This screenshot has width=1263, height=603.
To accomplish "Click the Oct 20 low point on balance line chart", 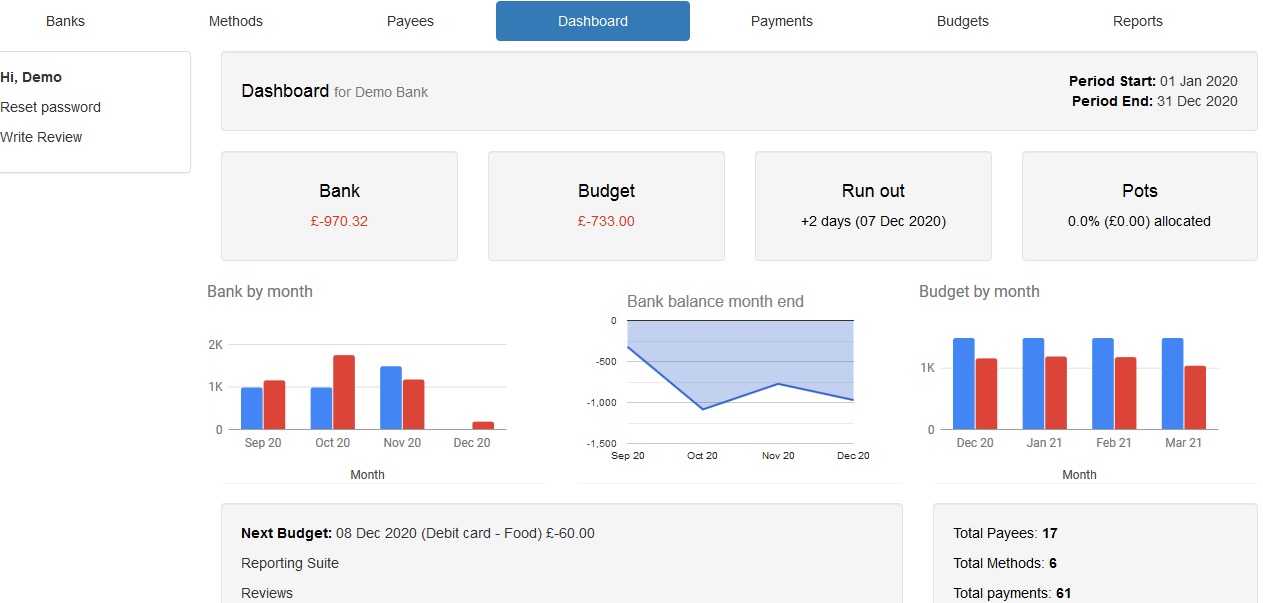I will 703,409.
